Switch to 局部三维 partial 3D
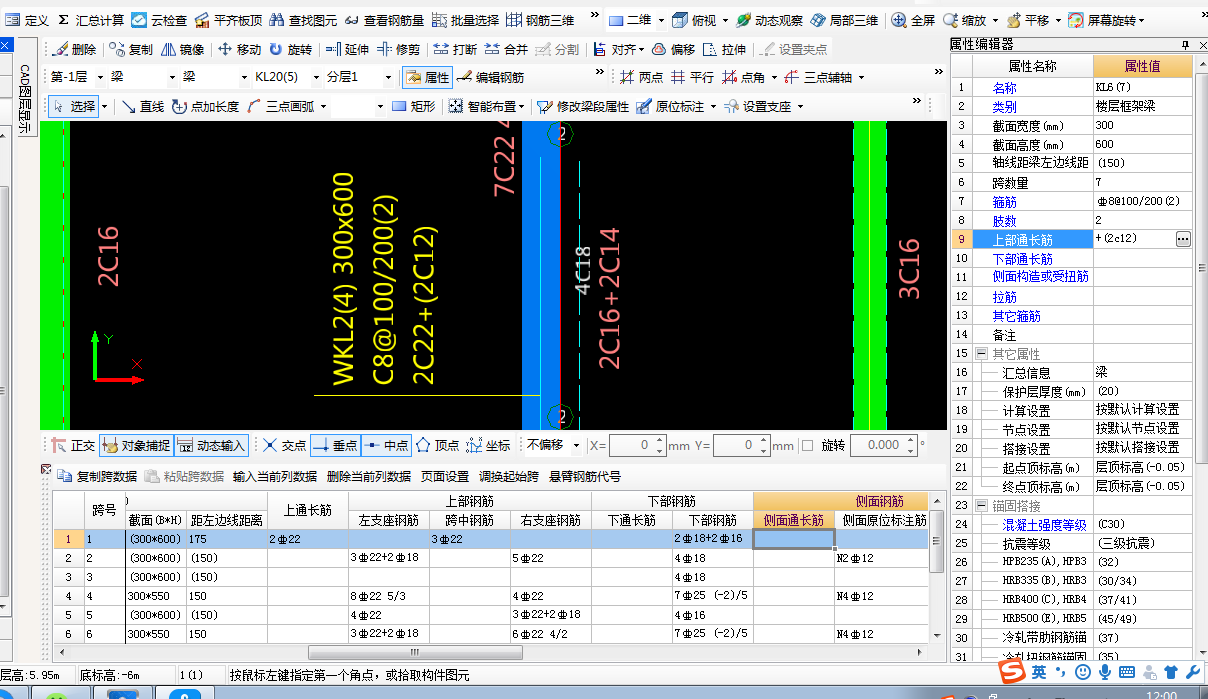 tap(845, 20)
